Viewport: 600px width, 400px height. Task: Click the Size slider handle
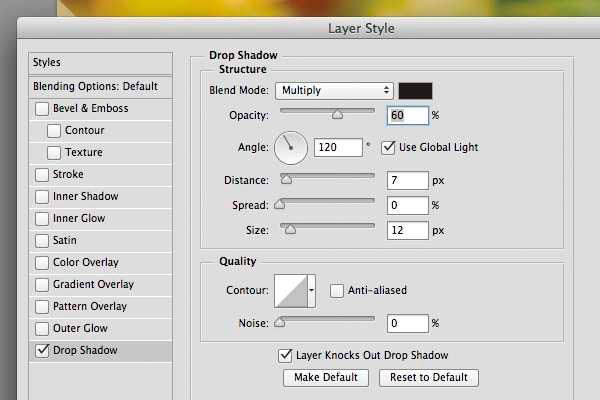290,229
